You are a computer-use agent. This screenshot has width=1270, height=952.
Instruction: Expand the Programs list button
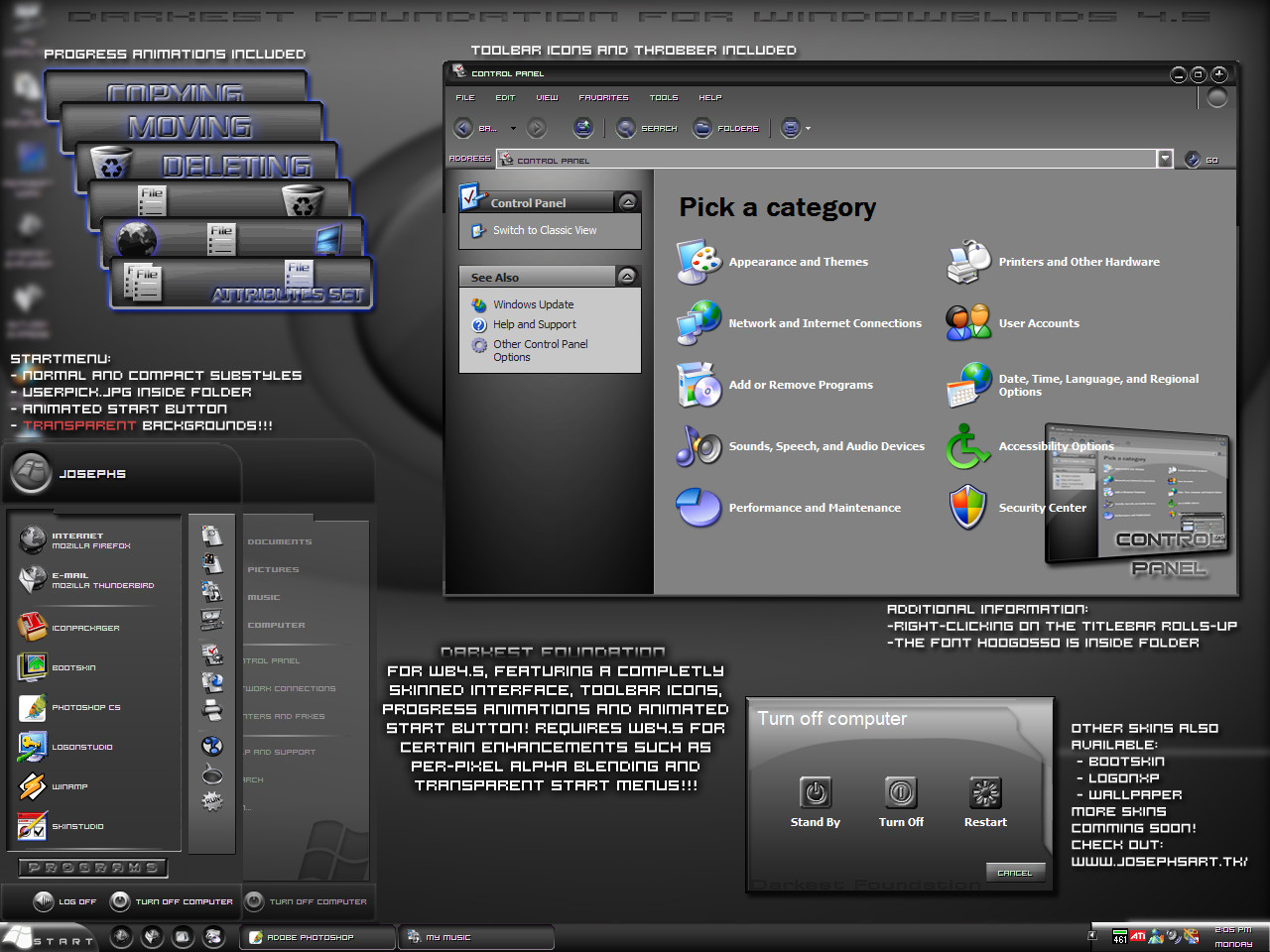click(x=93, y=868)
